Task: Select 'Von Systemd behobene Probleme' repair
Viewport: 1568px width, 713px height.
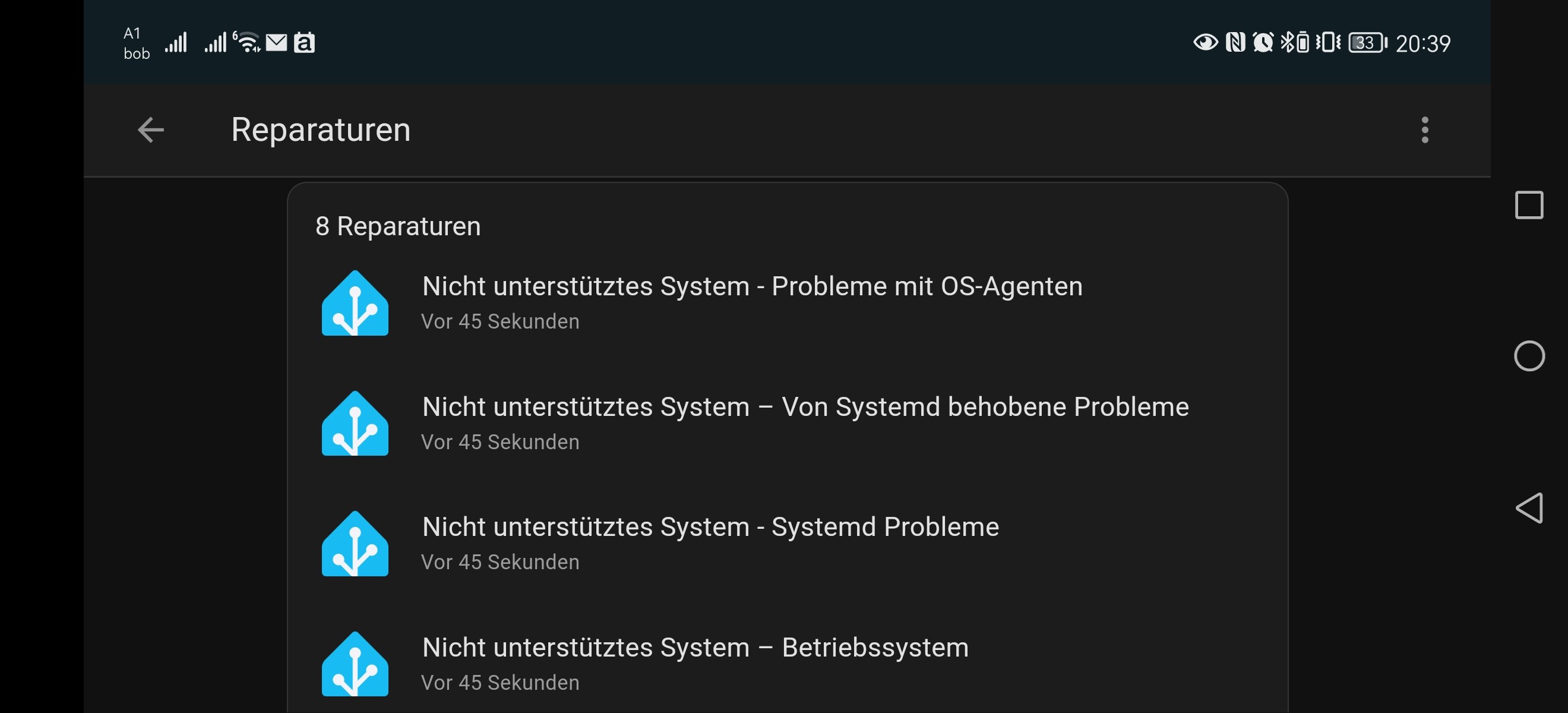Action: tap(787, 423)
